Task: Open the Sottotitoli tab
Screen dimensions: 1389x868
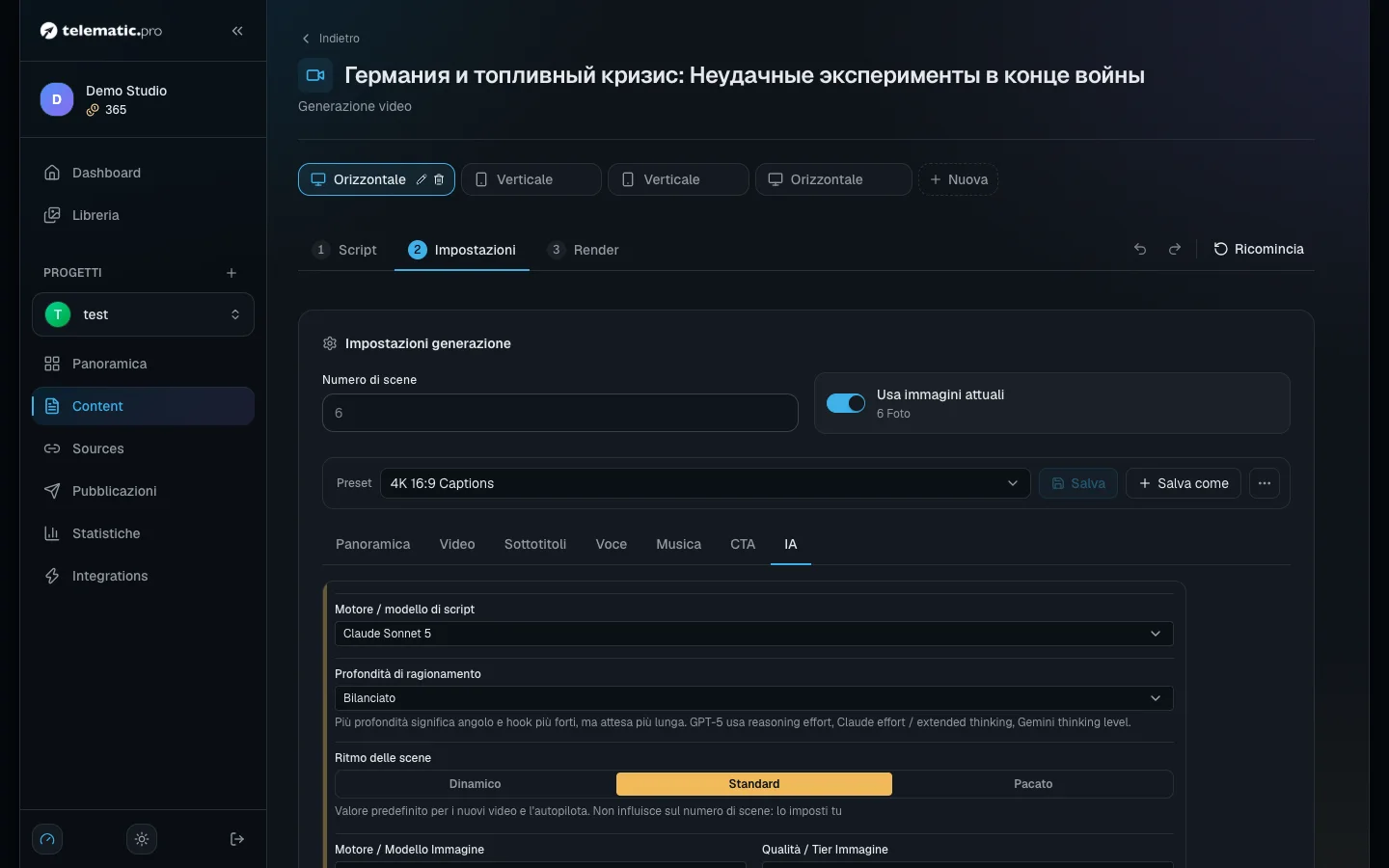Action: coord(535,544)
